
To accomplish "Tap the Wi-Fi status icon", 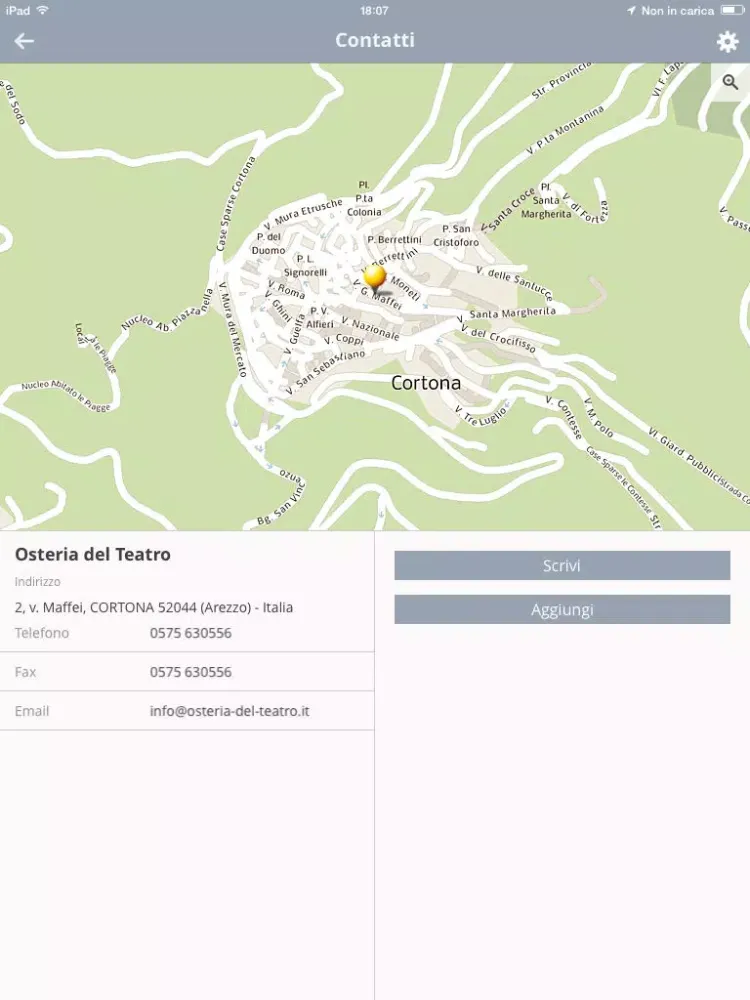I will click(43, 10).
